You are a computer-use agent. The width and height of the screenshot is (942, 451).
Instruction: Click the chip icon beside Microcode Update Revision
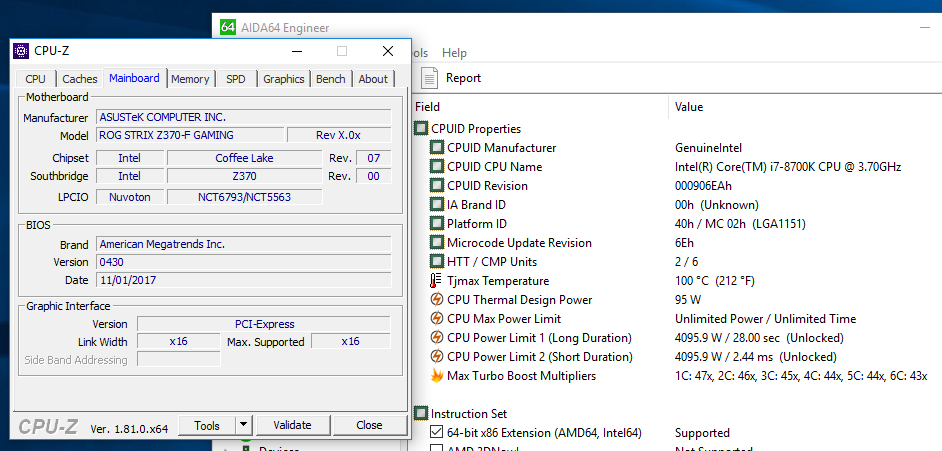[x=437, y=243]
